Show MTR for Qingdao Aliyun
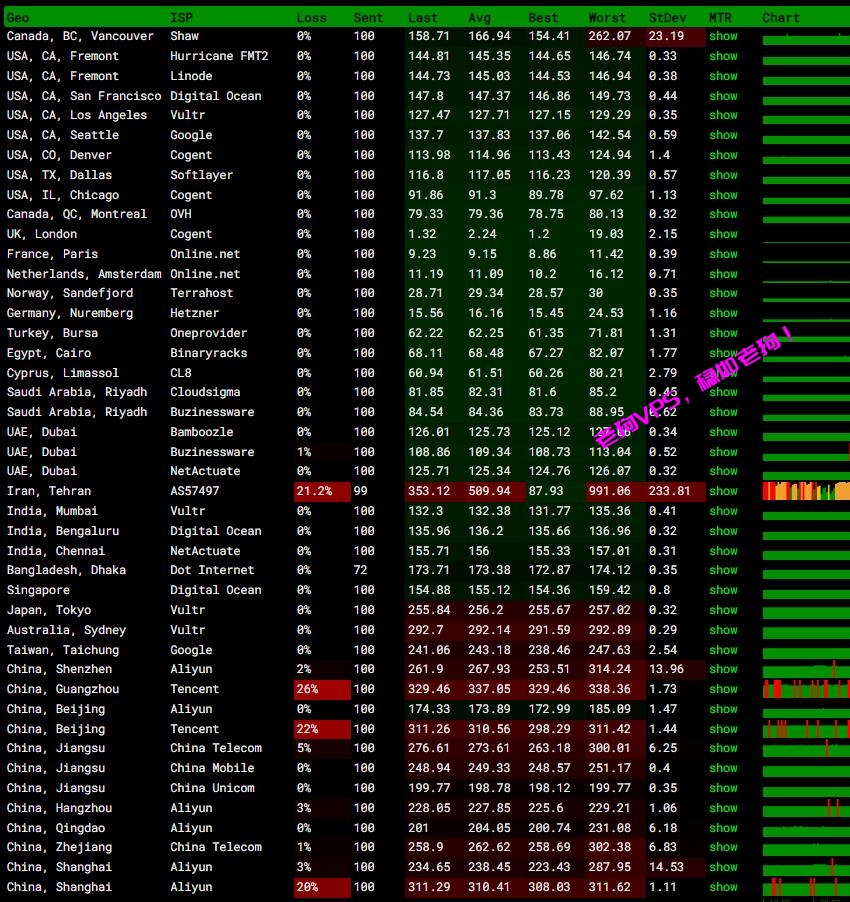 click(x=723, y=828)
